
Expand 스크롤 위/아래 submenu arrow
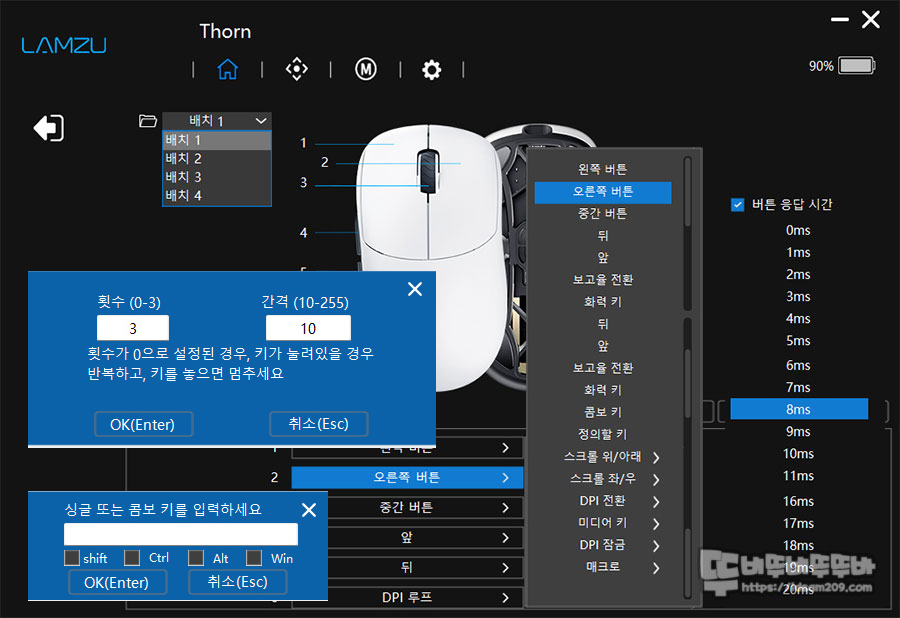[x=656, y=457]
